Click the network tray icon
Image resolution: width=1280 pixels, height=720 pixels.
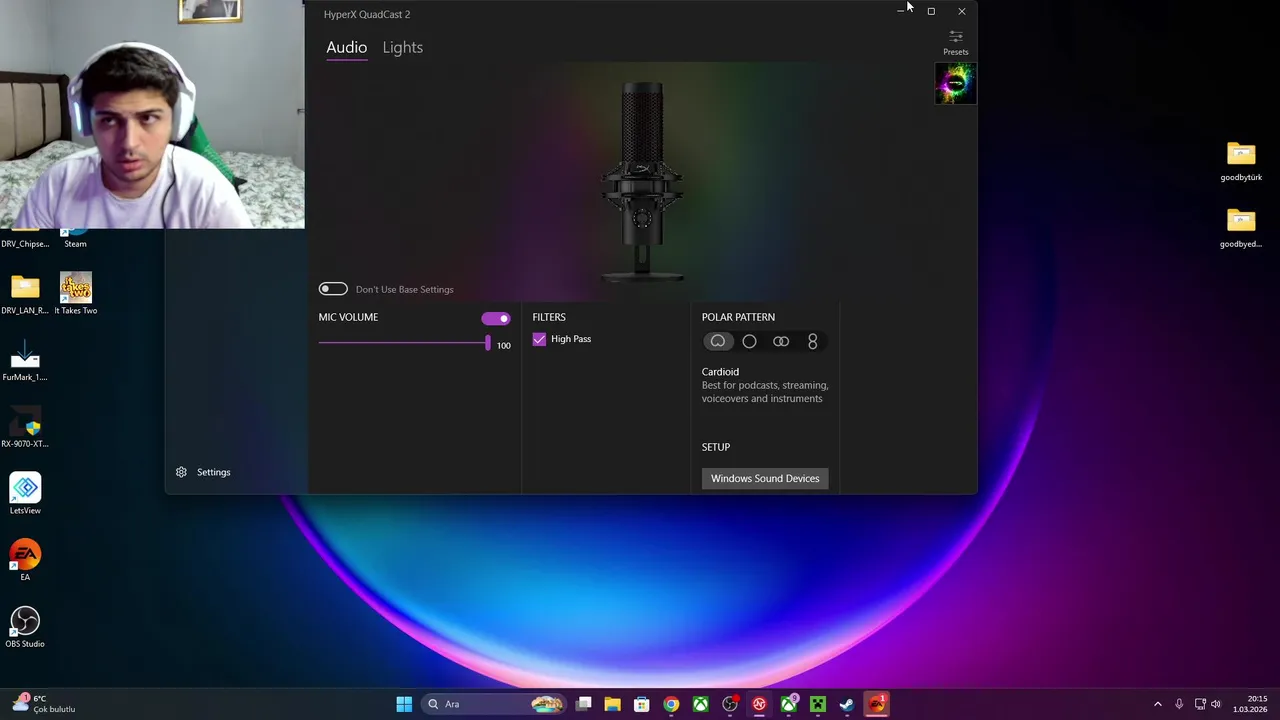click(1200, 704)
